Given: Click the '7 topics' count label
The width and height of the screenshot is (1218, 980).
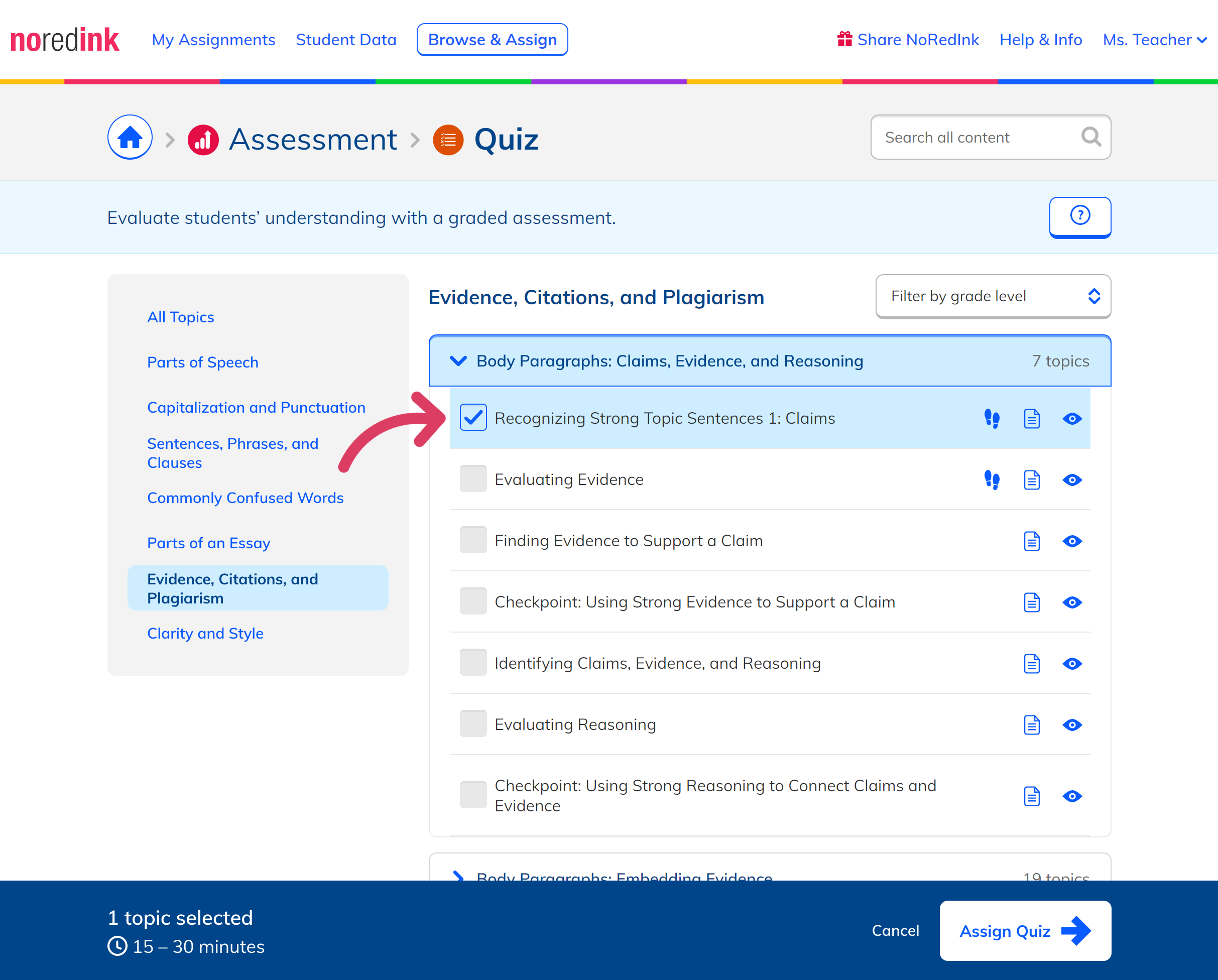Looking at the screenshot, I should pyautogui.click(x=1060, y=361).
